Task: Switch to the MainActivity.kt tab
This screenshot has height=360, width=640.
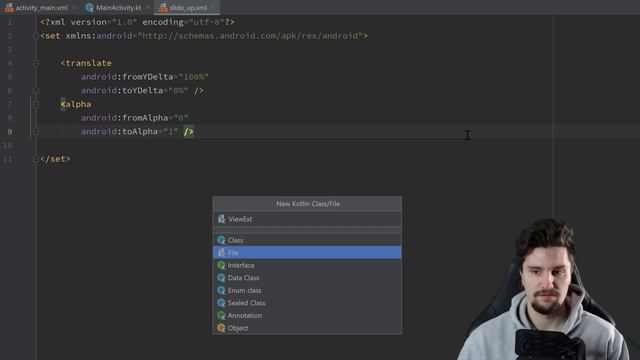Action: tap(118, 7)
